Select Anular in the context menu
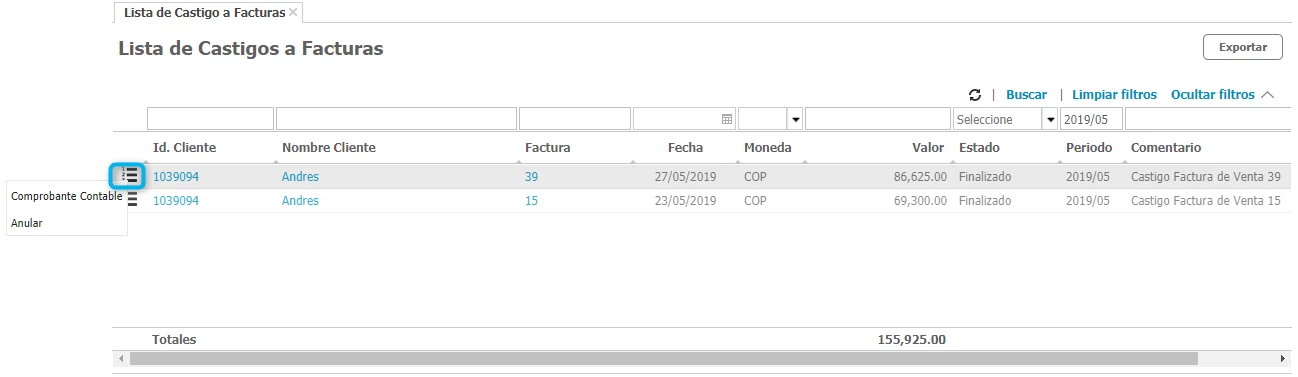Image resolution: width=1298 pixels, height=377 pixels. pyautogui.click(x=27, y=223)
